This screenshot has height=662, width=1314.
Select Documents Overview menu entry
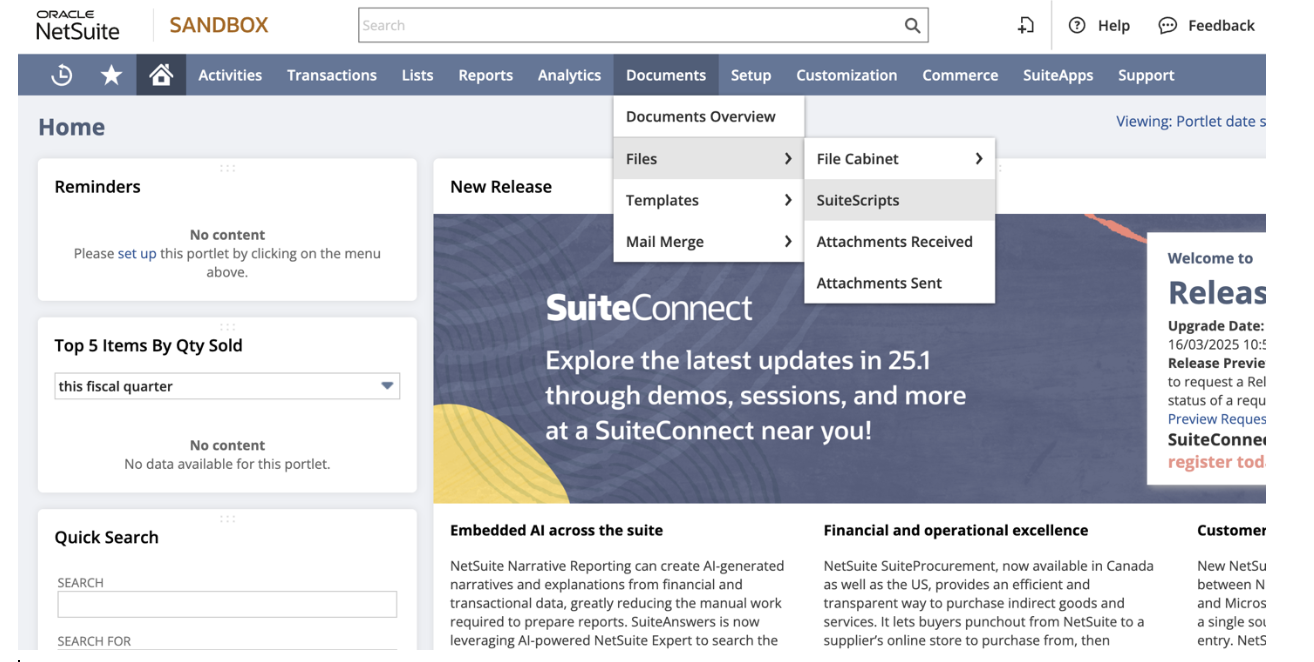click(708, 116)
